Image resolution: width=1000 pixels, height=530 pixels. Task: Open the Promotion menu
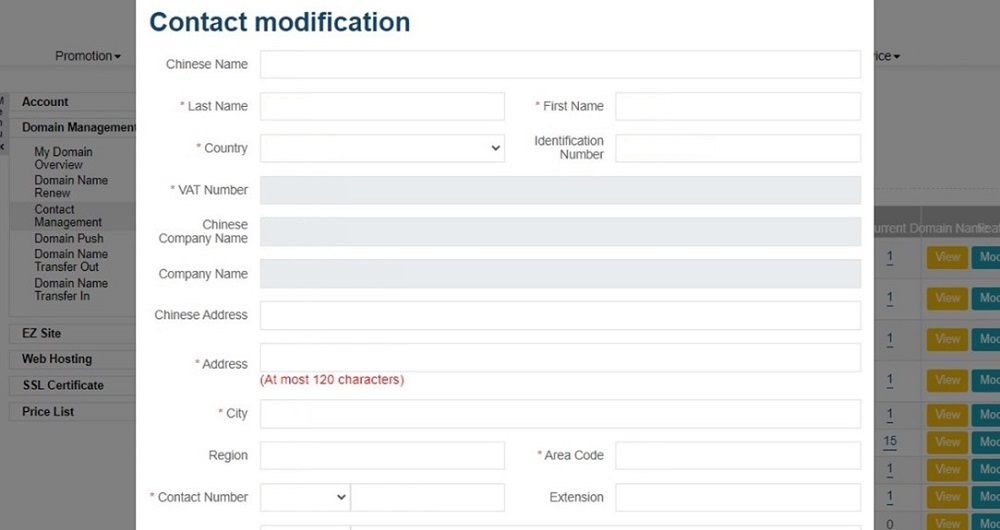tap(88, 56)
